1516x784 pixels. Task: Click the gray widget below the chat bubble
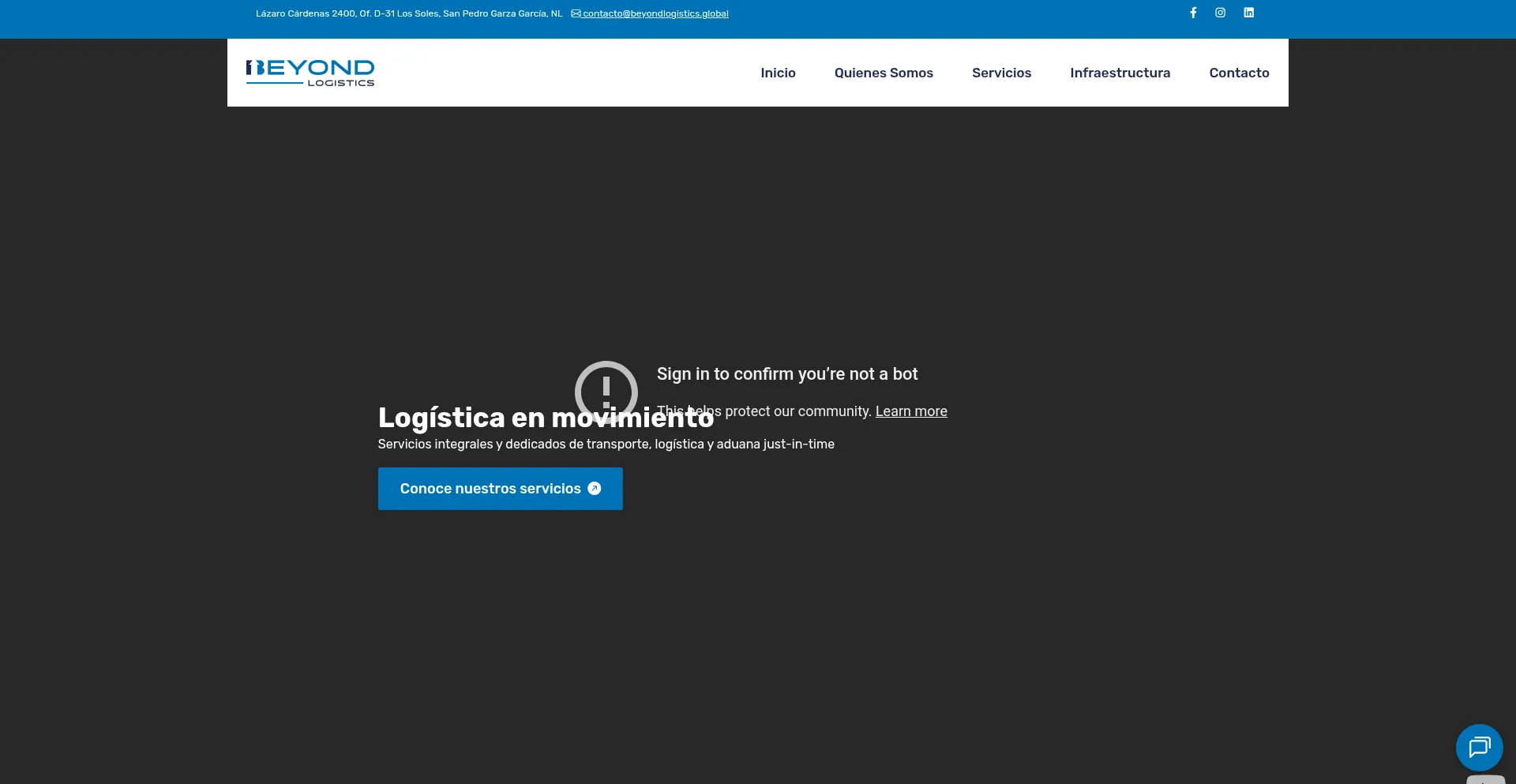(x=1484, y=780)
